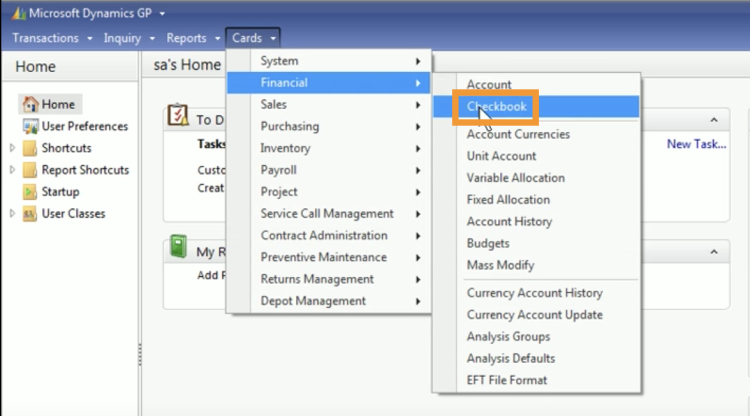Image resolution: width=750 pixels, height=416 pixels.
Task: Open the Depot Management submenu
Action: 329,301
